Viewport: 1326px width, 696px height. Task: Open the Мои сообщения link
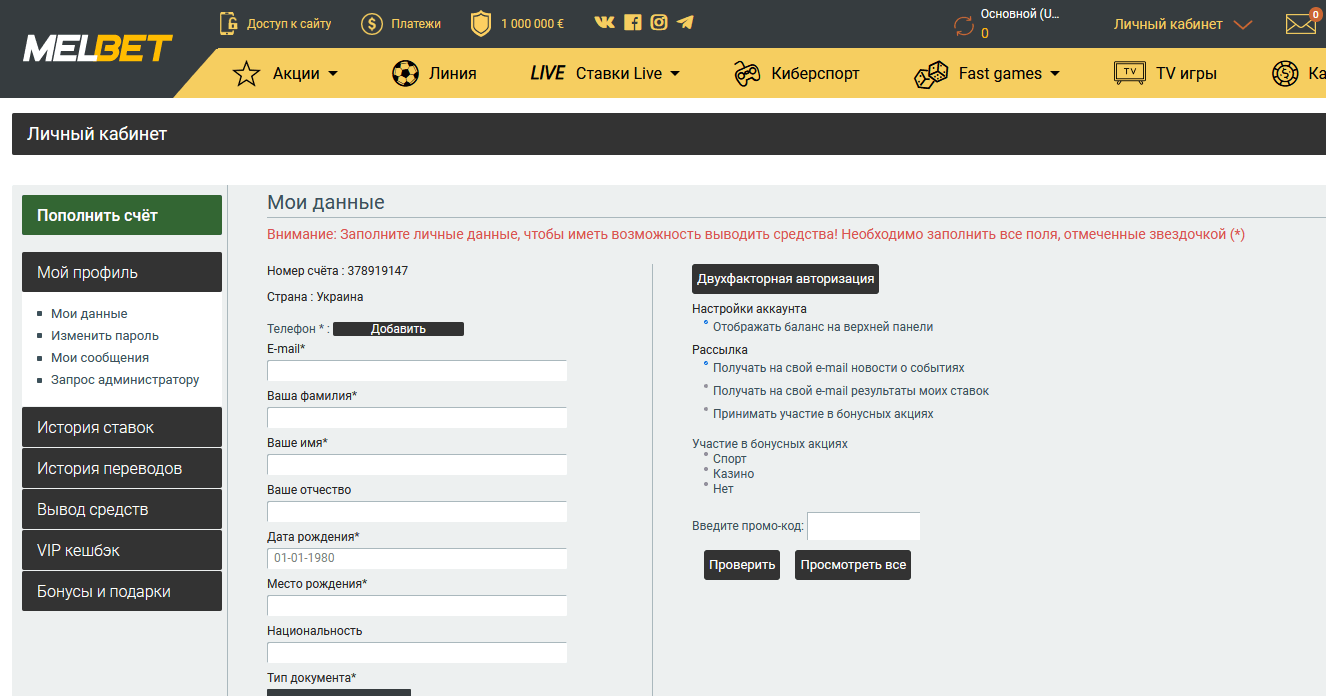tap(100, 358)
